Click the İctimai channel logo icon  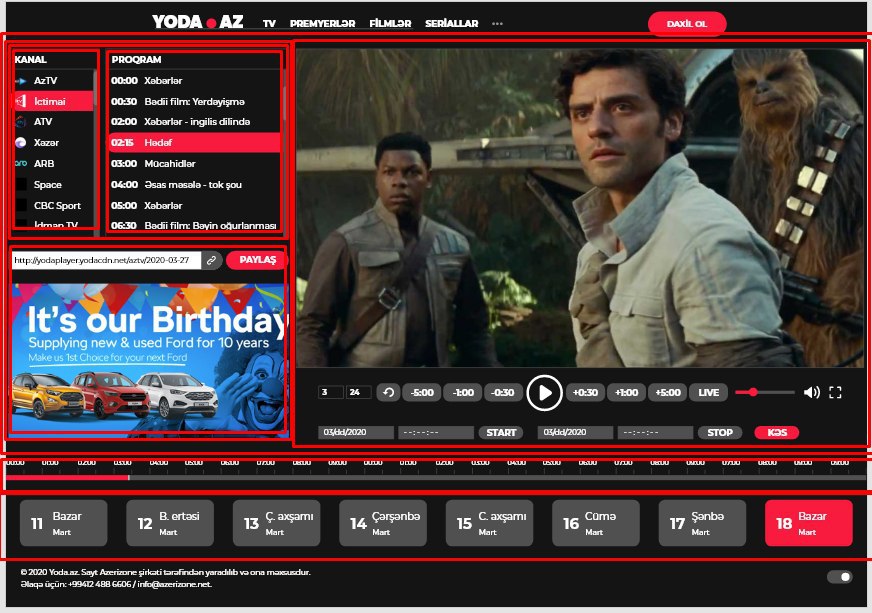(x=21, y=101)
